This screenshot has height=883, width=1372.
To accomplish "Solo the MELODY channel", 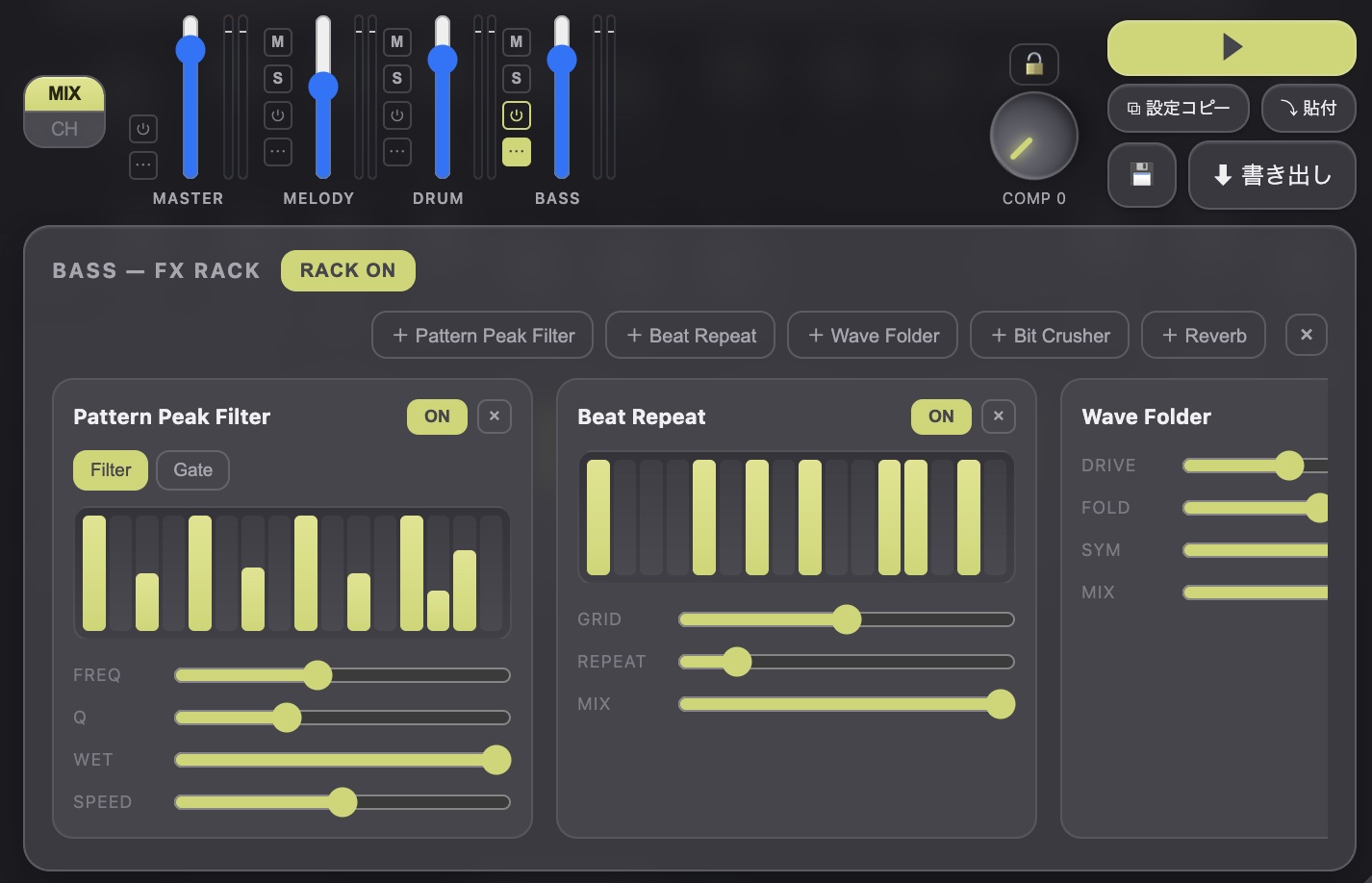I will click(278, 79).
